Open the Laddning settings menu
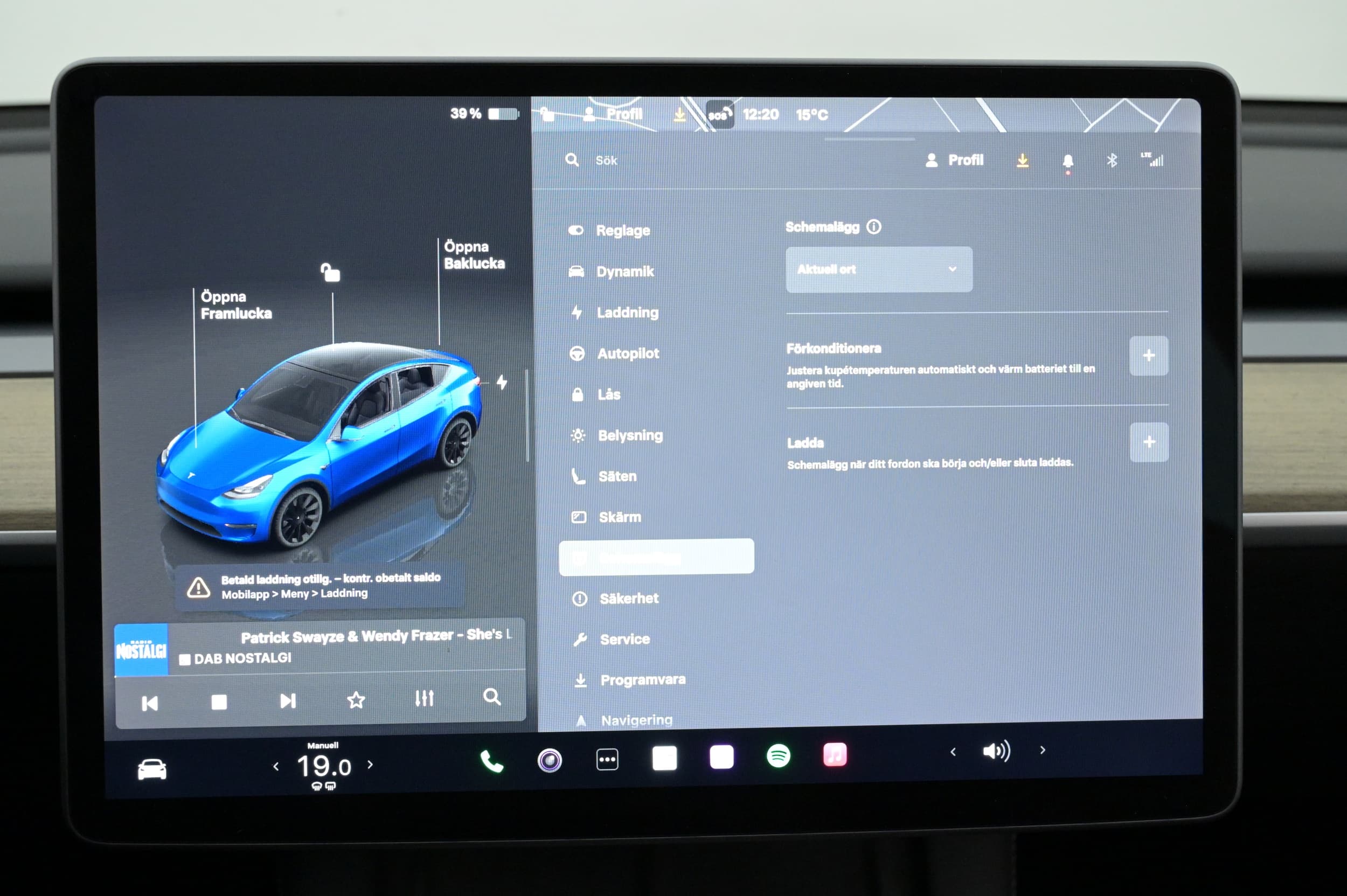The height and width of the screenshot is (896, 1347). coord(627,312)
